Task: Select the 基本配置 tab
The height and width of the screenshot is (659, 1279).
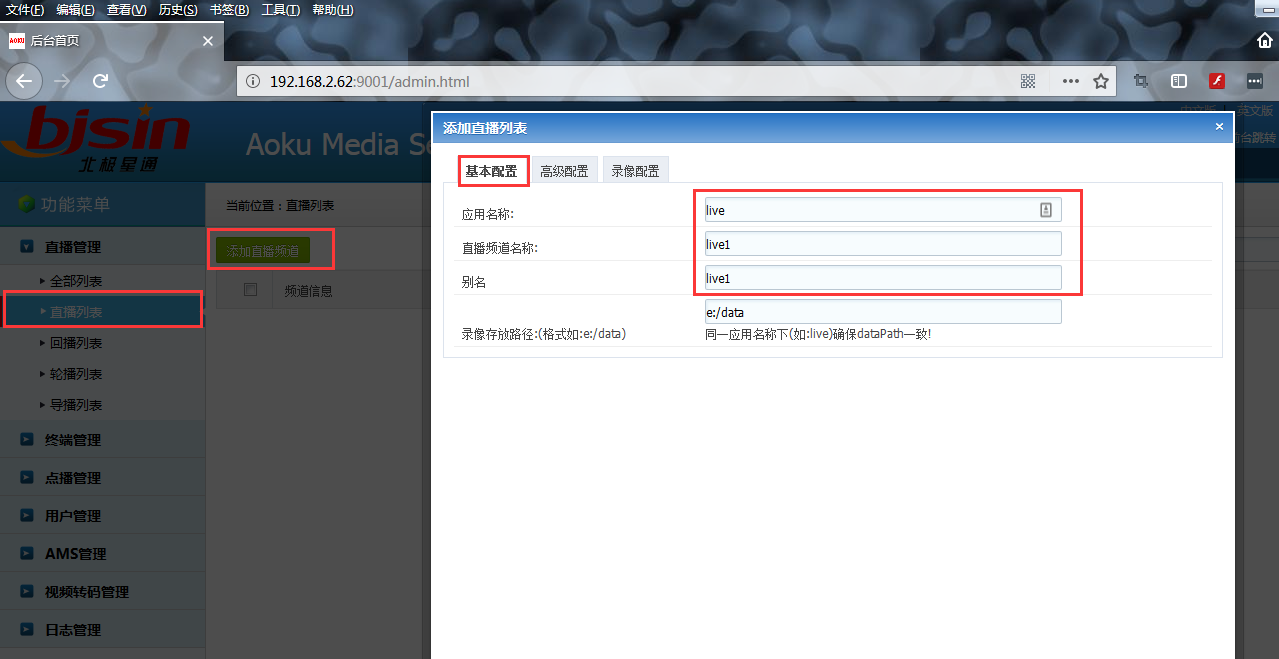Action: coord(493,171)
